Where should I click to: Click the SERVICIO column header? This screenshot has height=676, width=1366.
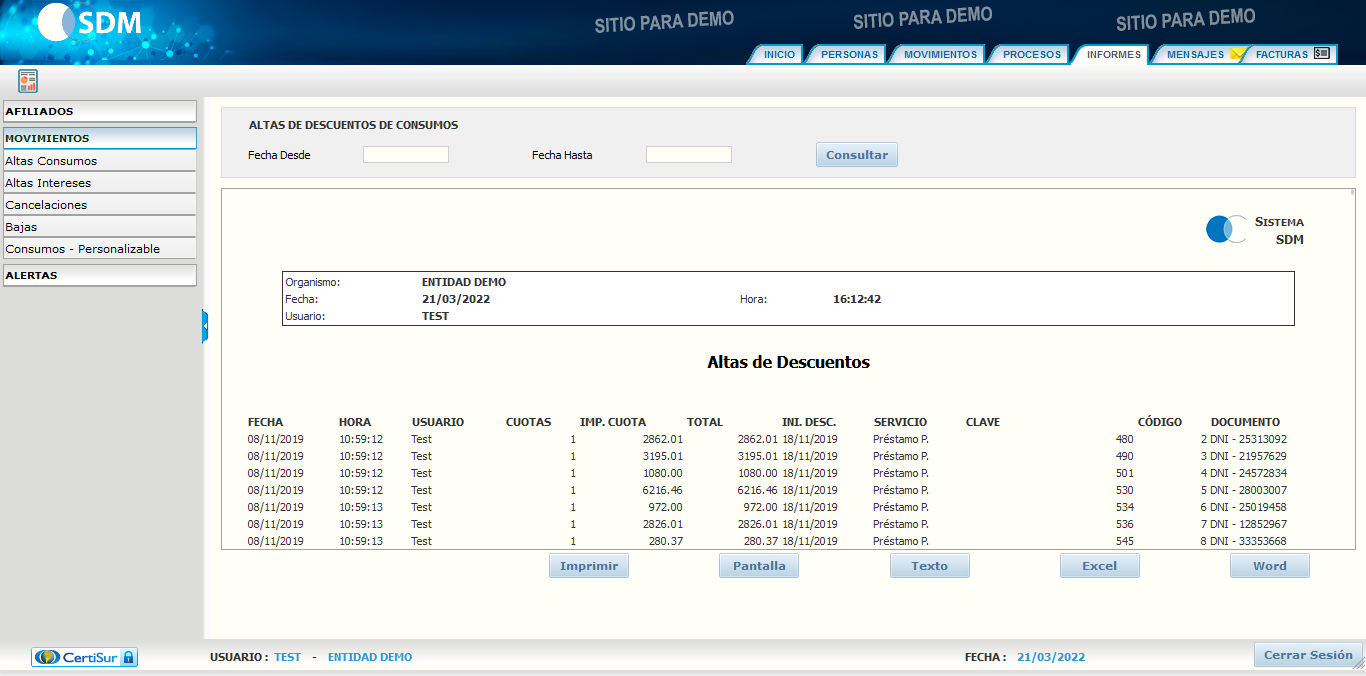(x=900, y=422)
